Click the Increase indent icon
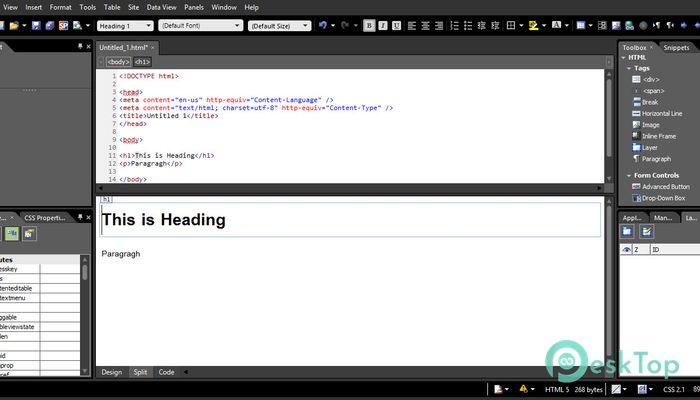The width and height of the screenshot is (700, 400). point(495,26)
